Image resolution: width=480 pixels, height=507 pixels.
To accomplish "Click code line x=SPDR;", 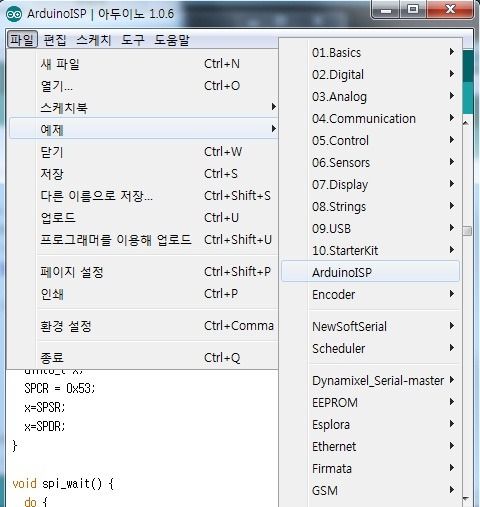I will click(45, 426).
